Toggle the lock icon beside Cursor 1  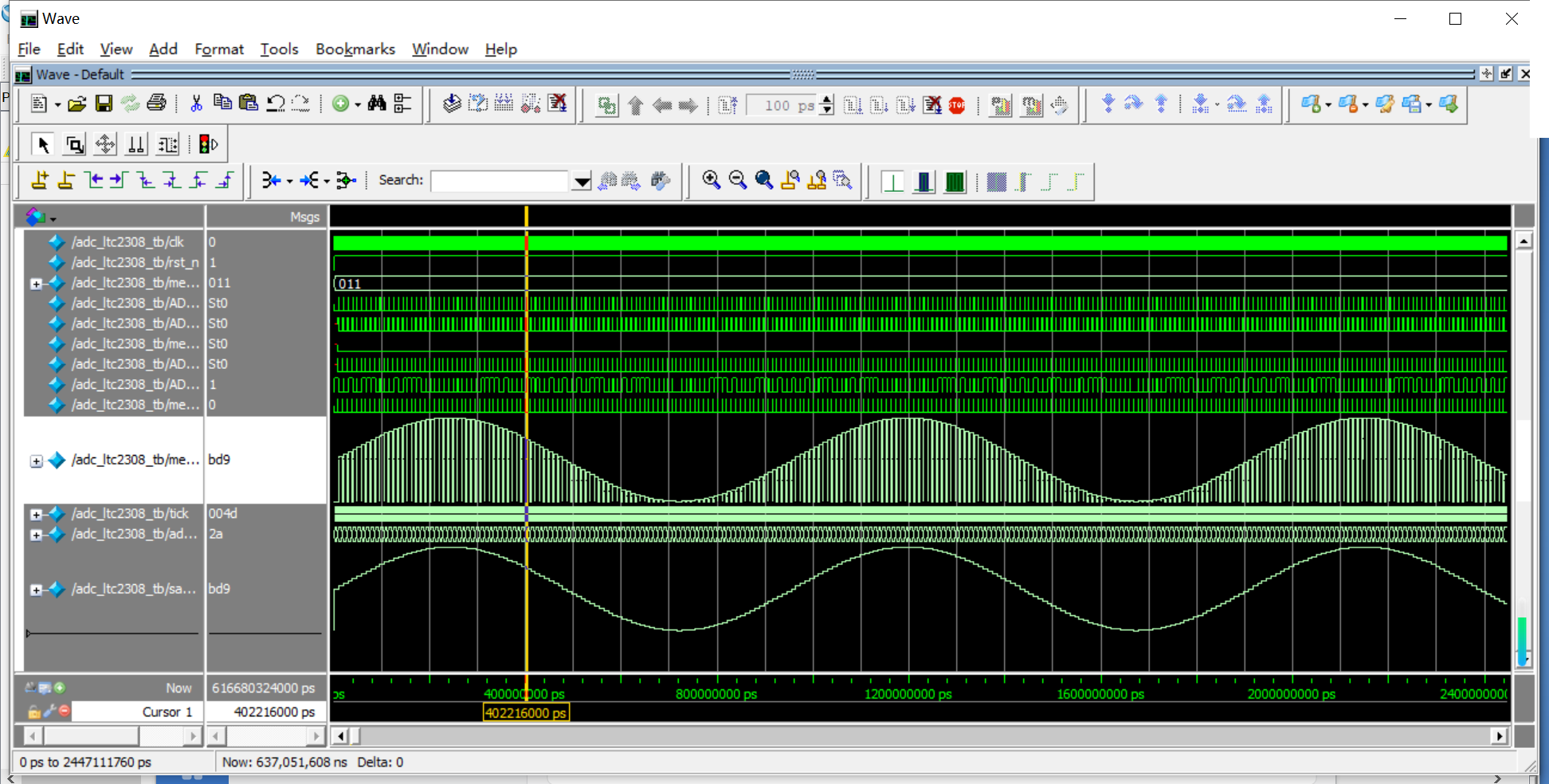point(34,711)
